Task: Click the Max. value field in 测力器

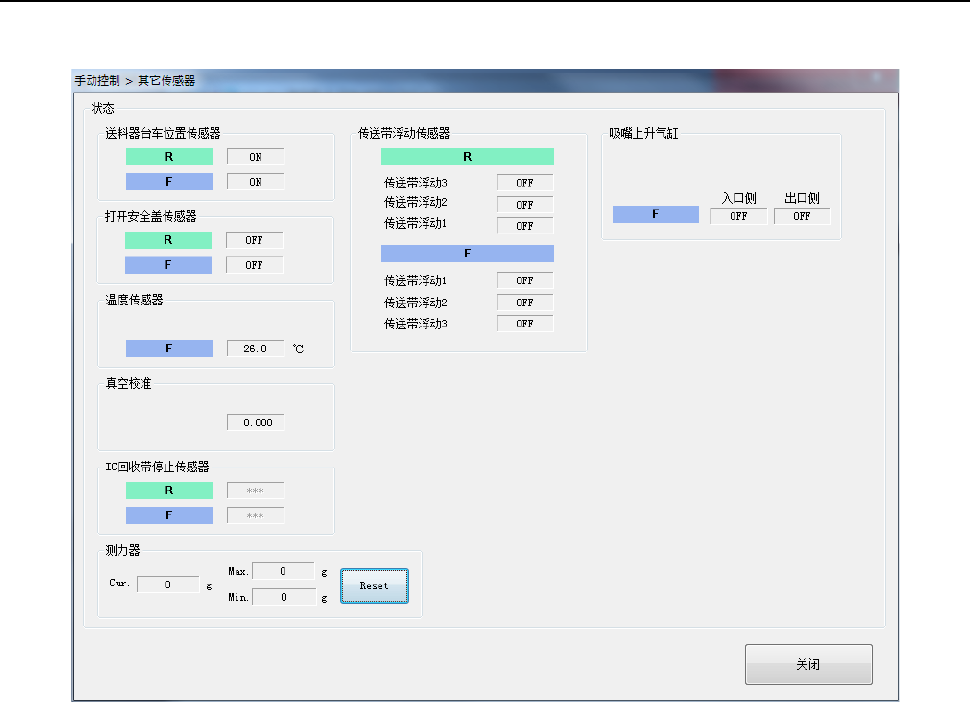Action: point(283,571)
